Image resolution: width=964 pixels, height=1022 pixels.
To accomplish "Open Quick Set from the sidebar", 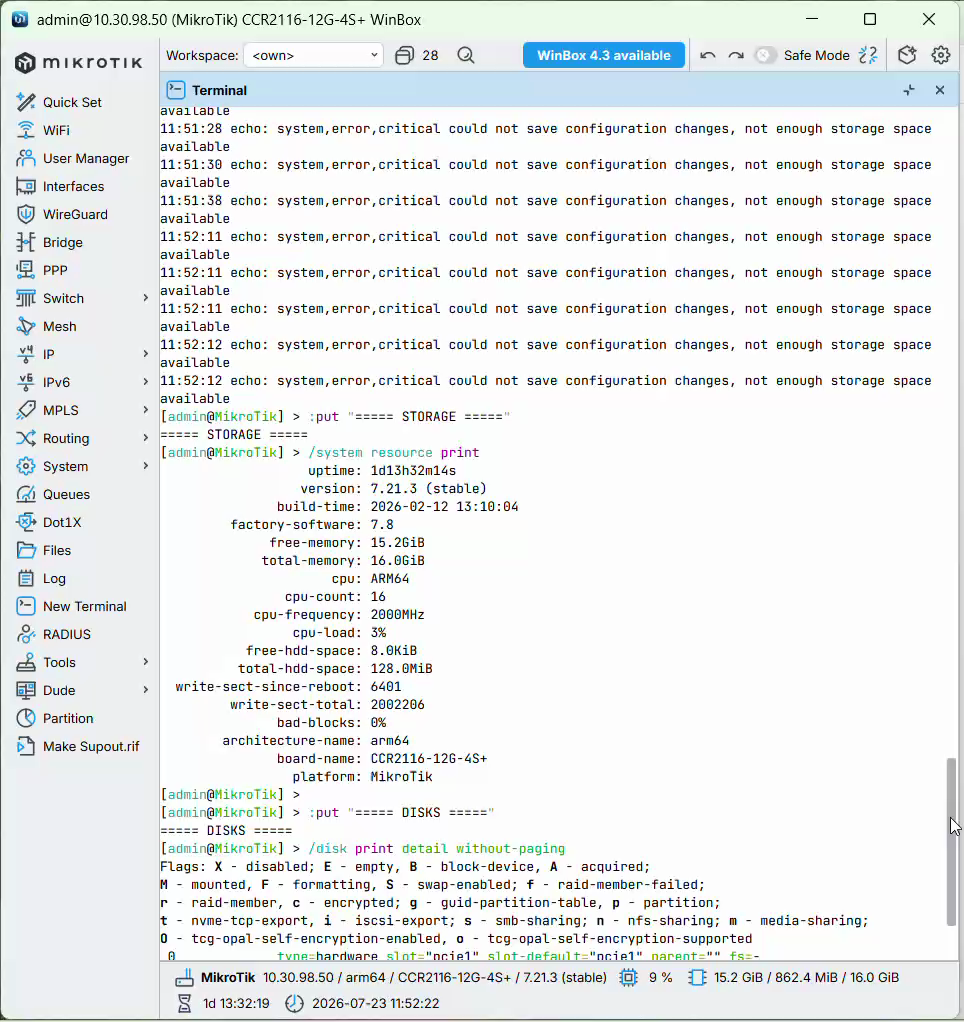I will pyautogui.click(x=72, y=102).
